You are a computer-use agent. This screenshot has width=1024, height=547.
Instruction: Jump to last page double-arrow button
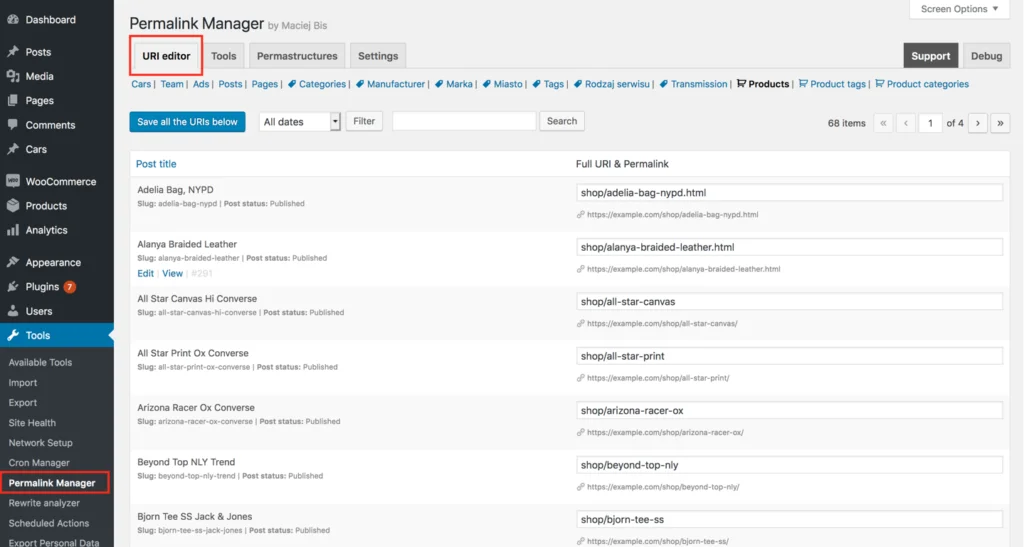(x=1000, y=123)
